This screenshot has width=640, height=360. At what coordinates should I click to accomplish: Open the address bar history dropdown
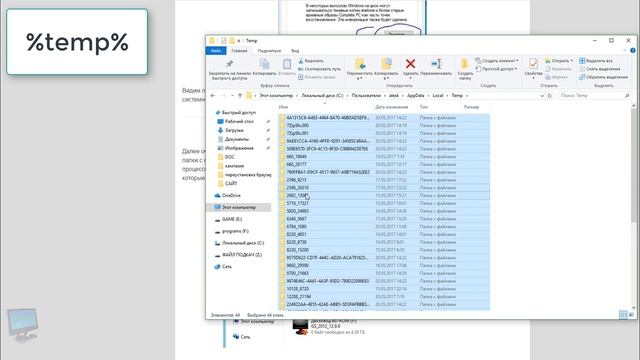[542, 96]
